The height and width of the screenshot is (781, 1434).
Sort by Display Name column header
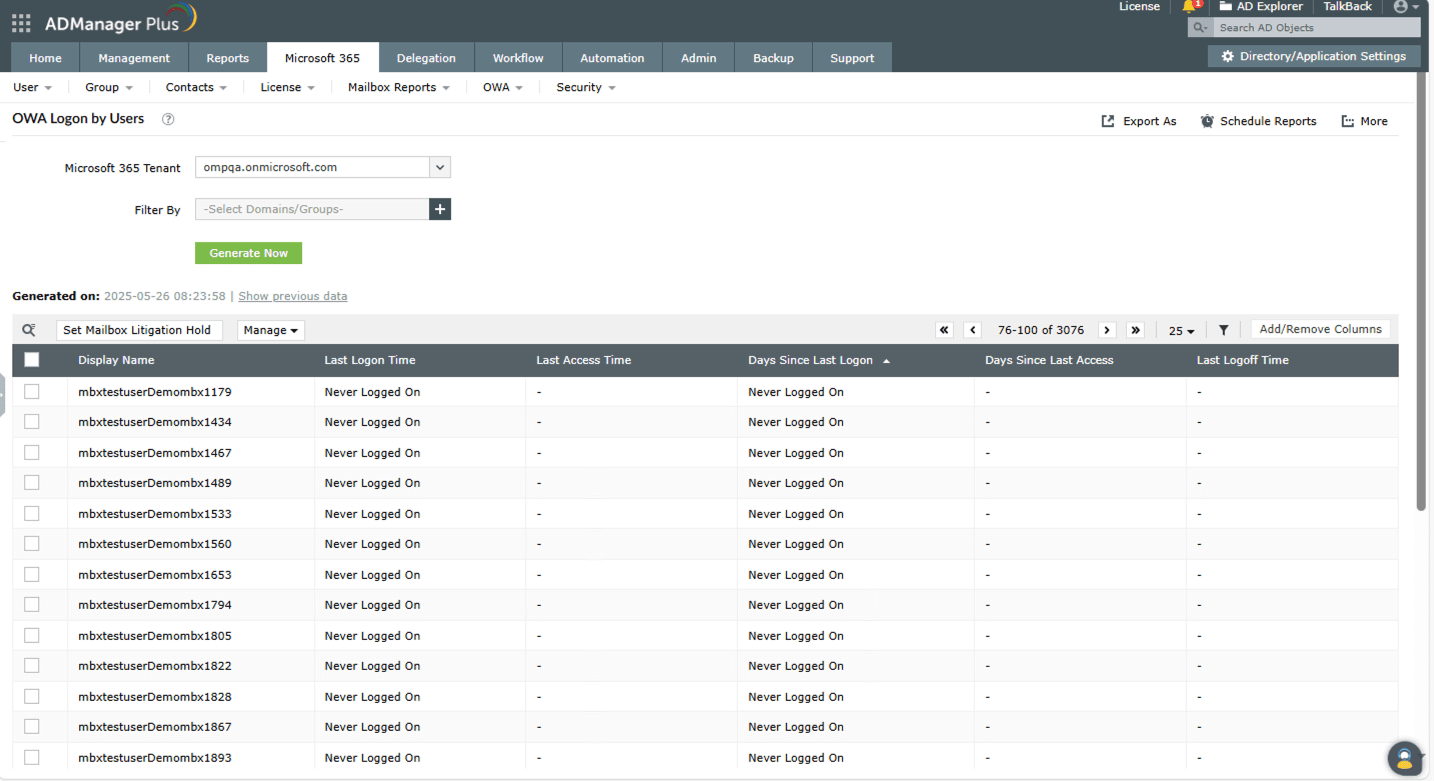click(x=116, y=360)
